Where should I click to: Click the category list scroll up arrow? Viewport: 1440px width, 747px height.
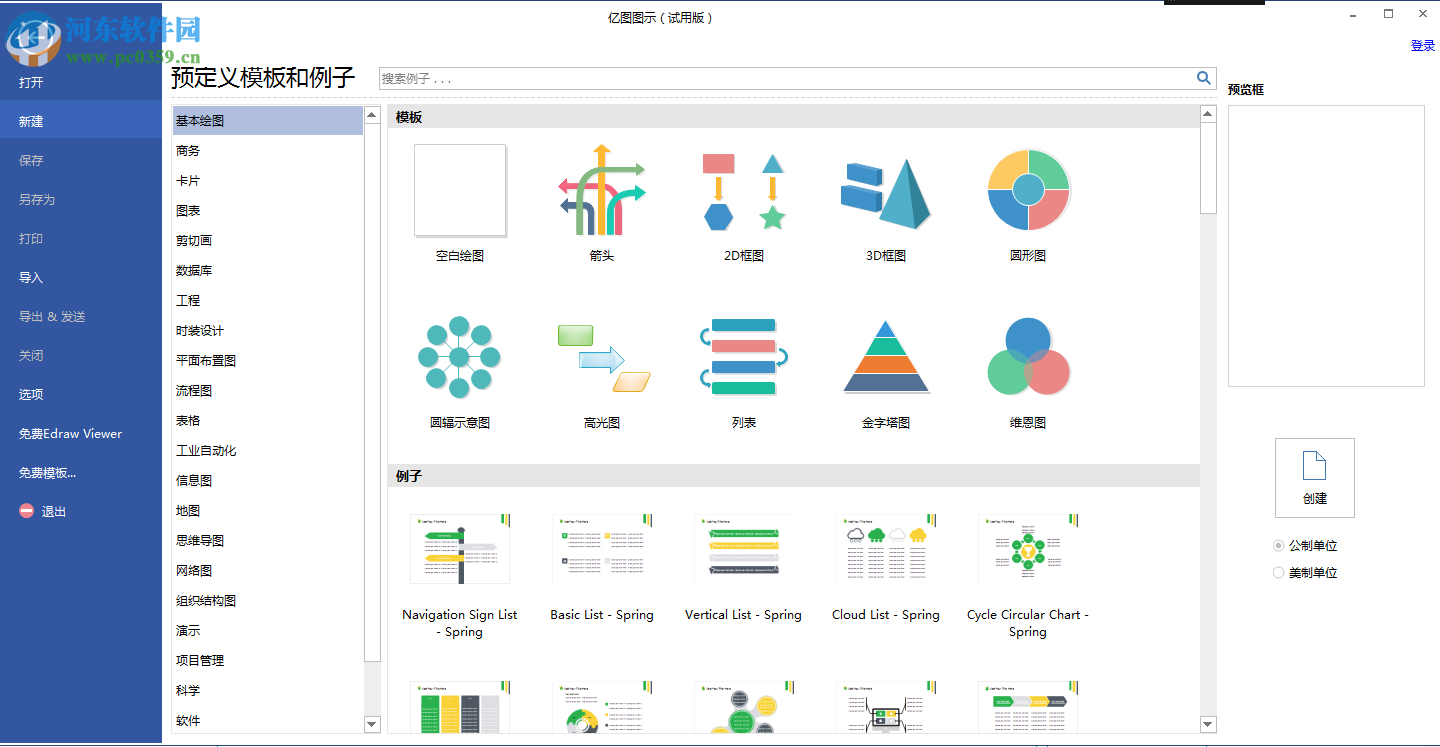[372, 114]
